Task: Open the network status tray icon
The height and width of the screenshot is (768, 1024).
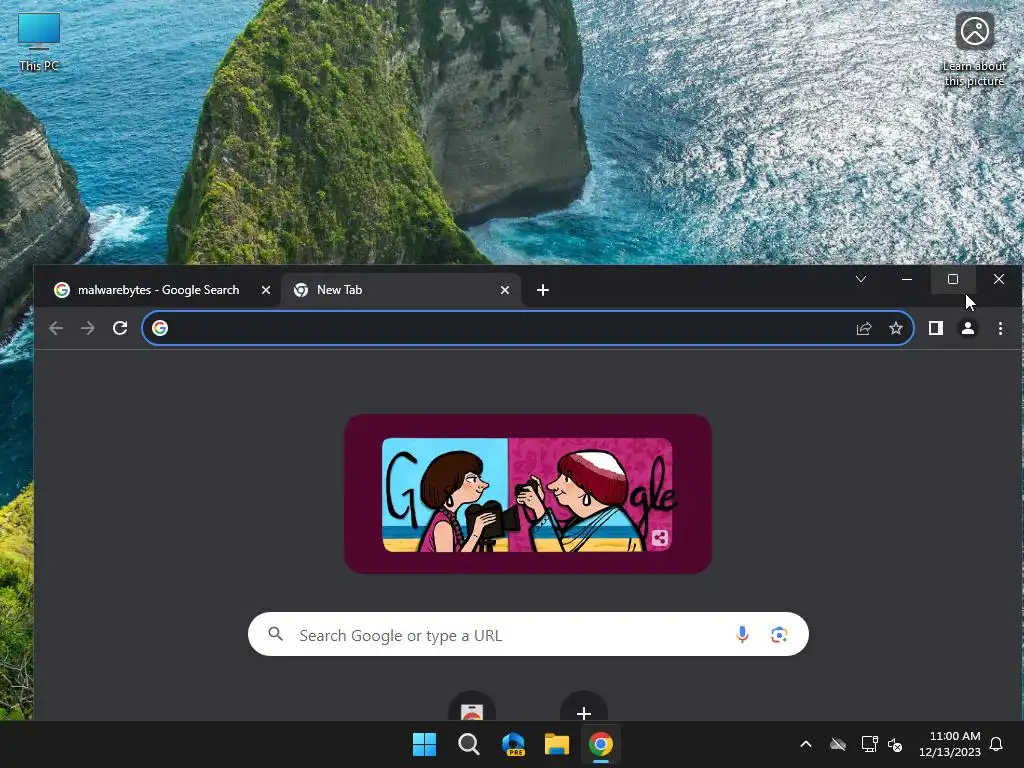Action: (869, 744)
